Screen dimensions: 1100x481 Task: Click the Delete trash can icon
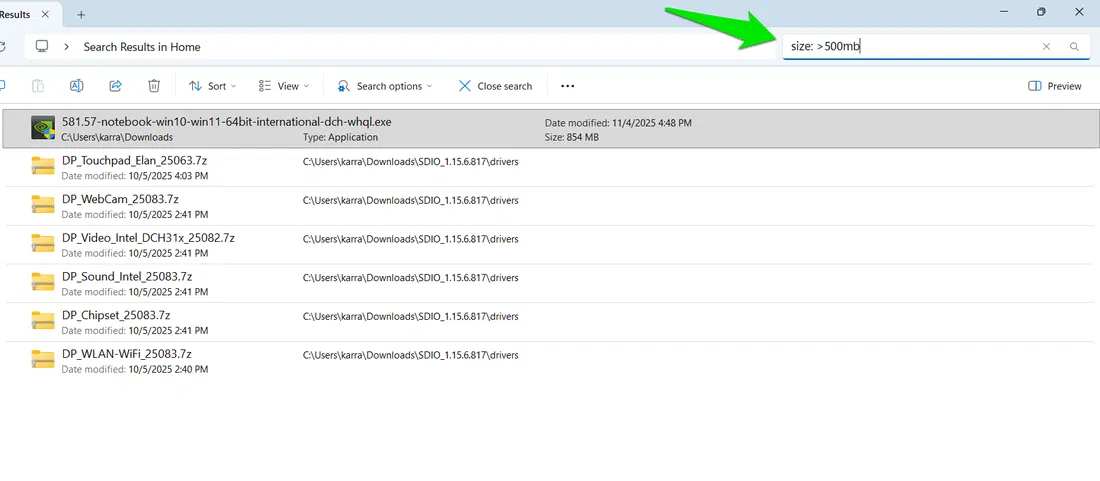click(154, 86)
